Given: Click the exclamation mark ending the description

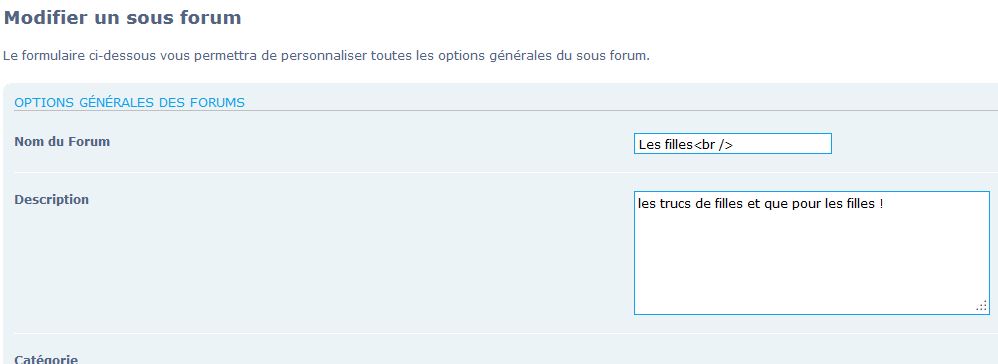Looking at the screenshot, I should pos(881,204).
